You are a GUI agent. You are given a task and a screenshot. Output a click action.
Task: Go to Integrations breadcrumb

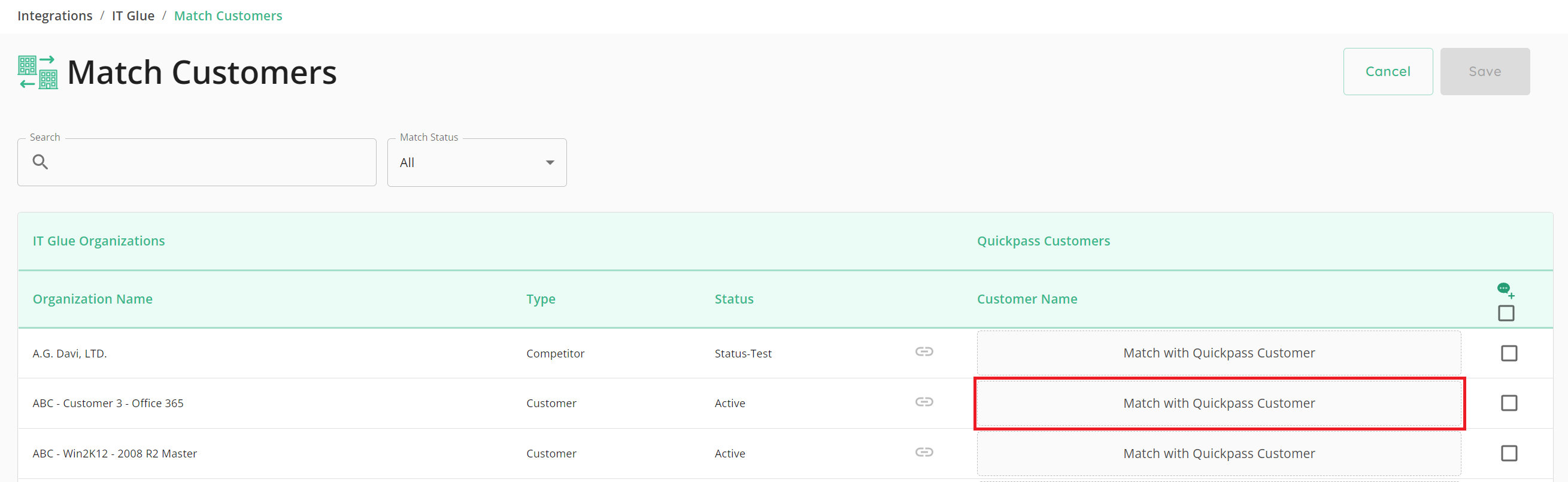[x=55, y=16]
